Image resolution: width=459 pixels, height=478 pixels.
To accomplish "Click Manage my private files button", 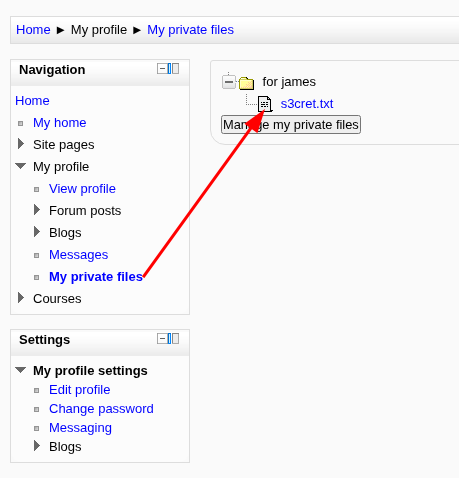I will 291,125.
